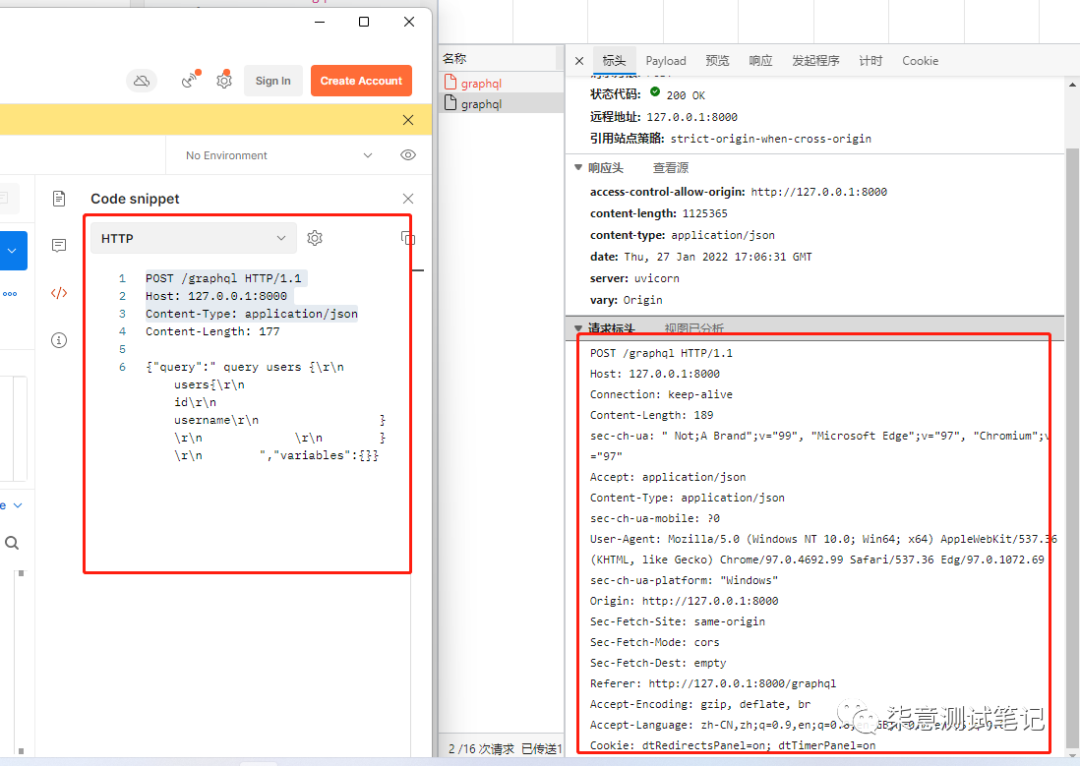
Task: Select the second graphql request row
Action: coord(501,104)
